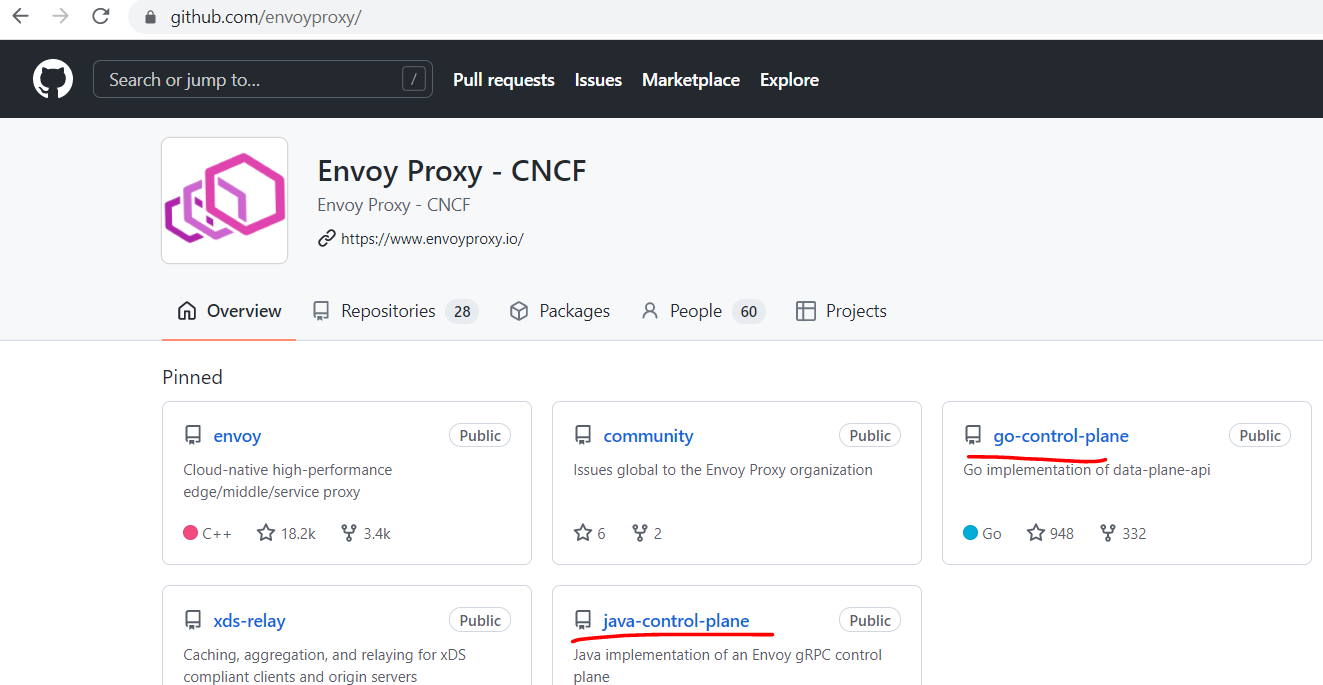Open Issues in top navigation
Screen dimensions: 1323x685
click(598, 80)
